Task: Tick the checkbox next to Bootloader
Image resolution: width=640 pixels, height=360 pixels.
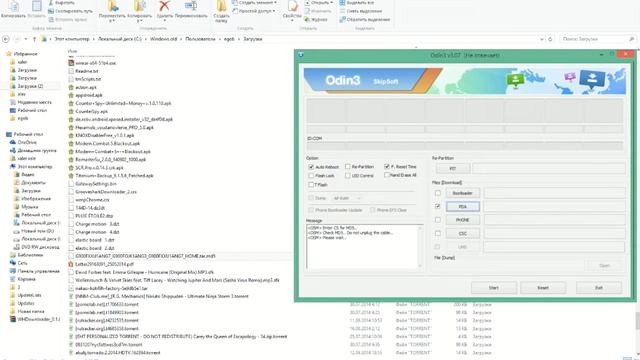Action: [438, 193]
